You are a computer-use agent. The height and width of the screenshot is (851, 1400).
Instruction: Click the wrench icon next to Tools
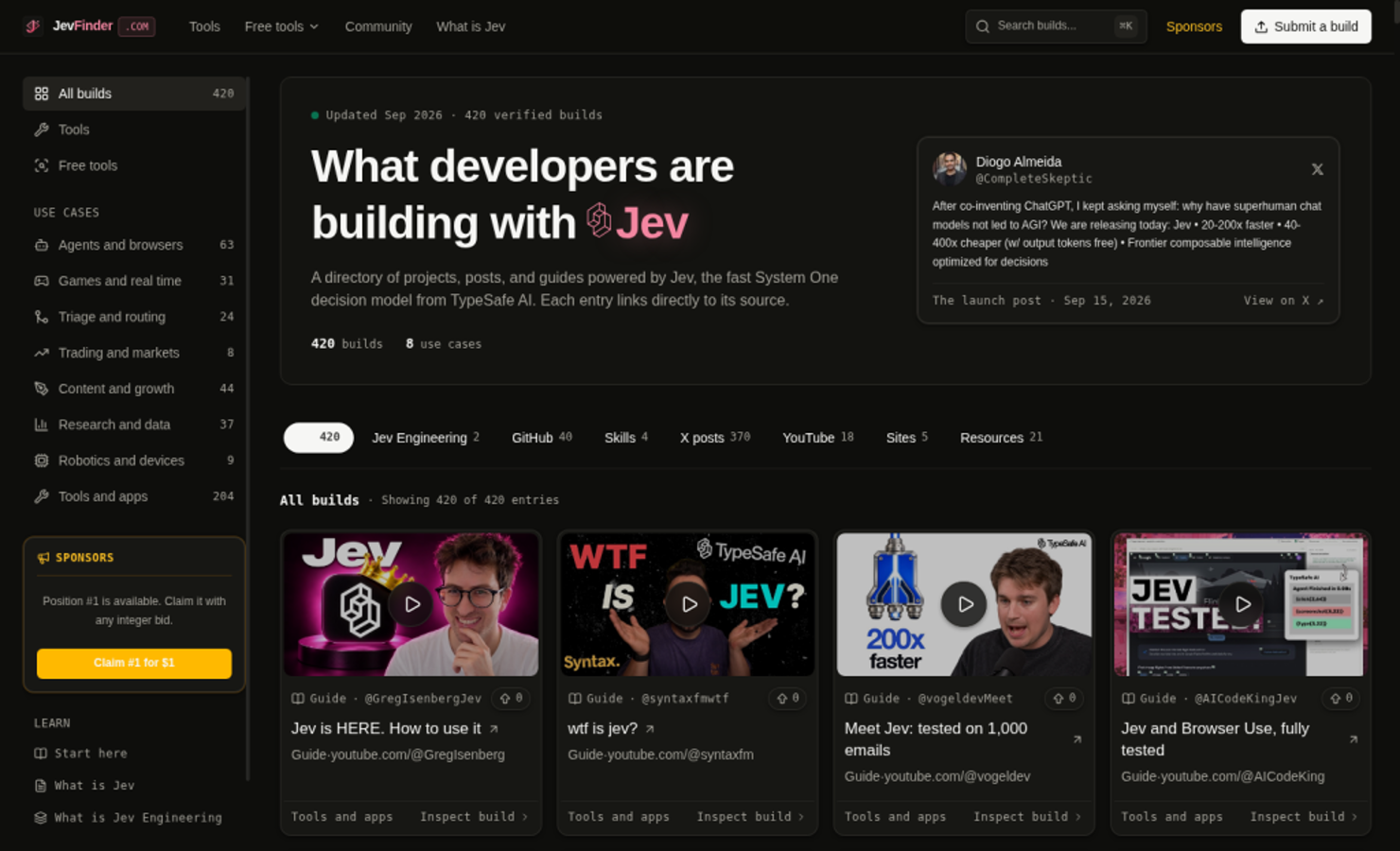coord(42,130)
